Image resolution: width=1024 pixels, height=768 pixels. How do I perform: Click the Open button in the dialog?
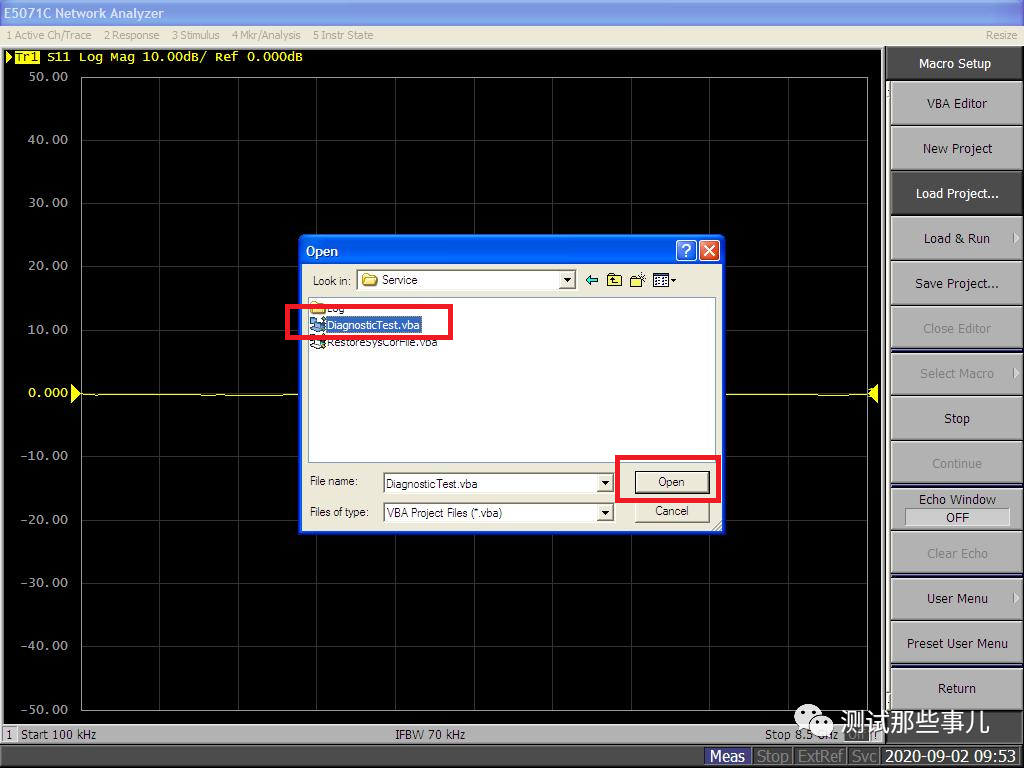[x=671, y=482]
